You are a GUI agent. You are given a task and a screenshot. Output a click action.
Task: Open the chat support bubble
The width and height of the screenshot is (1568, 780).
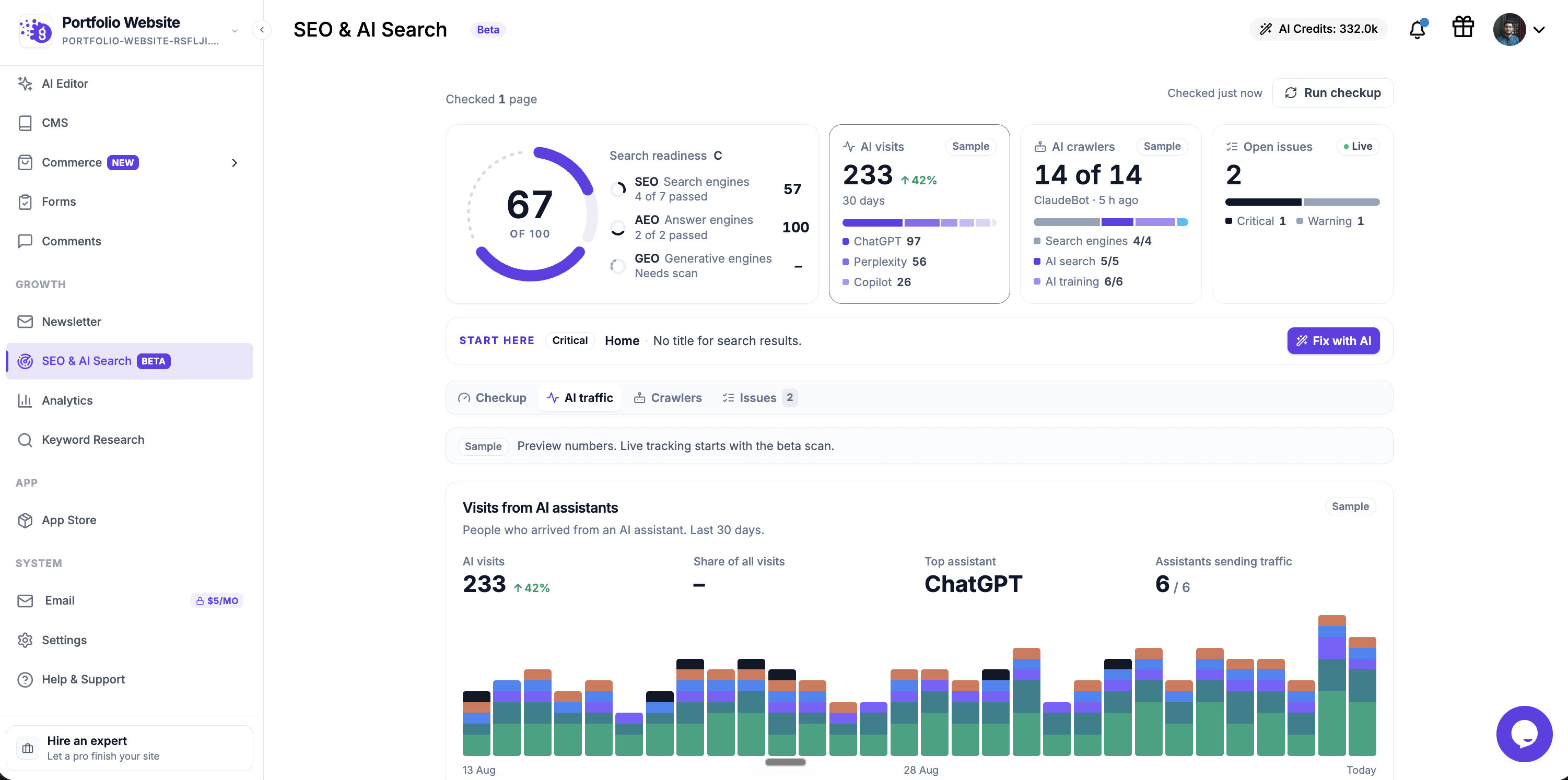tap(1524, 734)
